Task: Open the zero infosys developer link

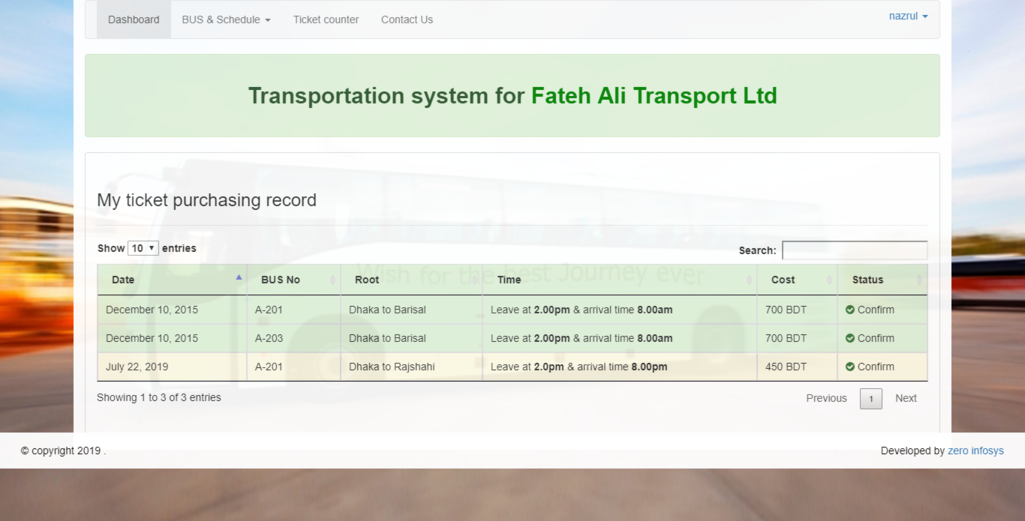Action: (975, 451)
